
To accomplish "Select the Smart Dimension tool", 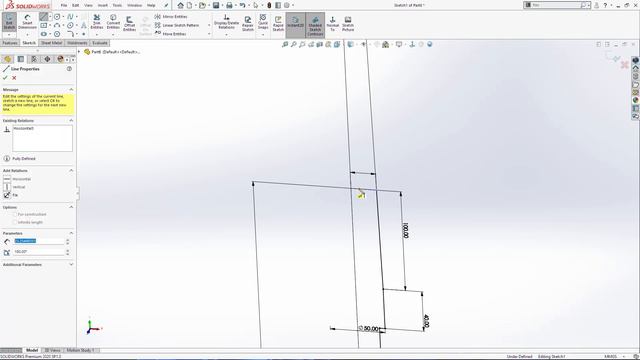I will [27, 22].
